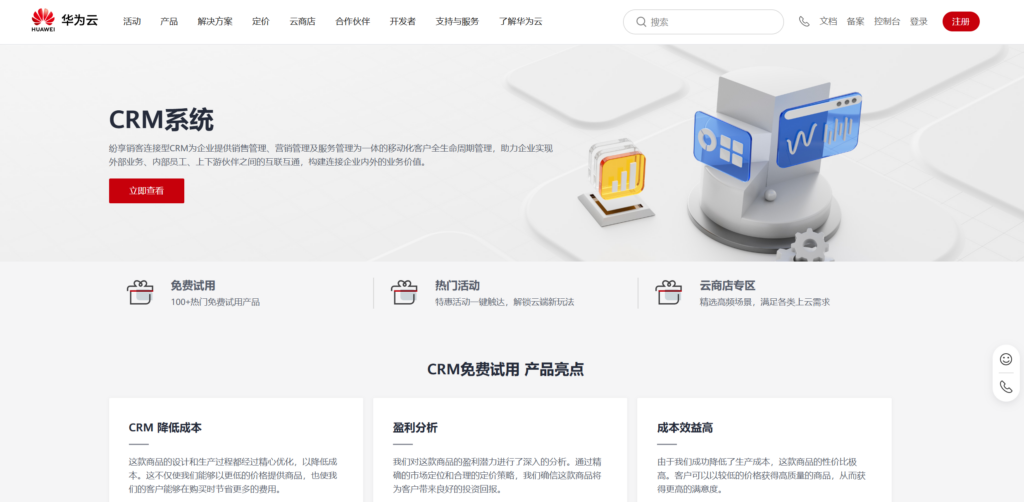Click the floating phone contact icon
The height and width of the screenshot is (502, 1024).
pyautogui.click(x=1006, y=387)
